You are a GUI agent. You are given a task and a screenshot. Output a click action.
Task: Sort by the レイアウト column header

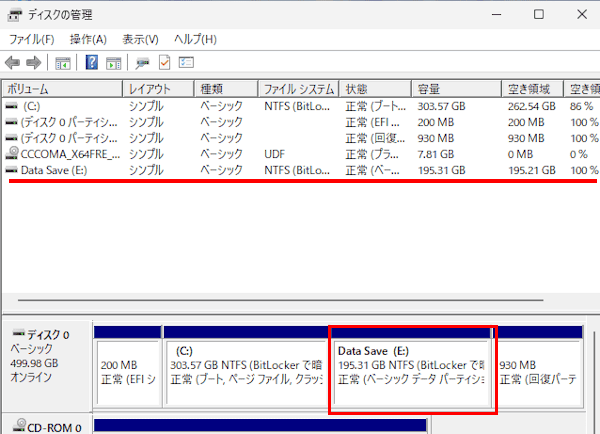[158, 89]
